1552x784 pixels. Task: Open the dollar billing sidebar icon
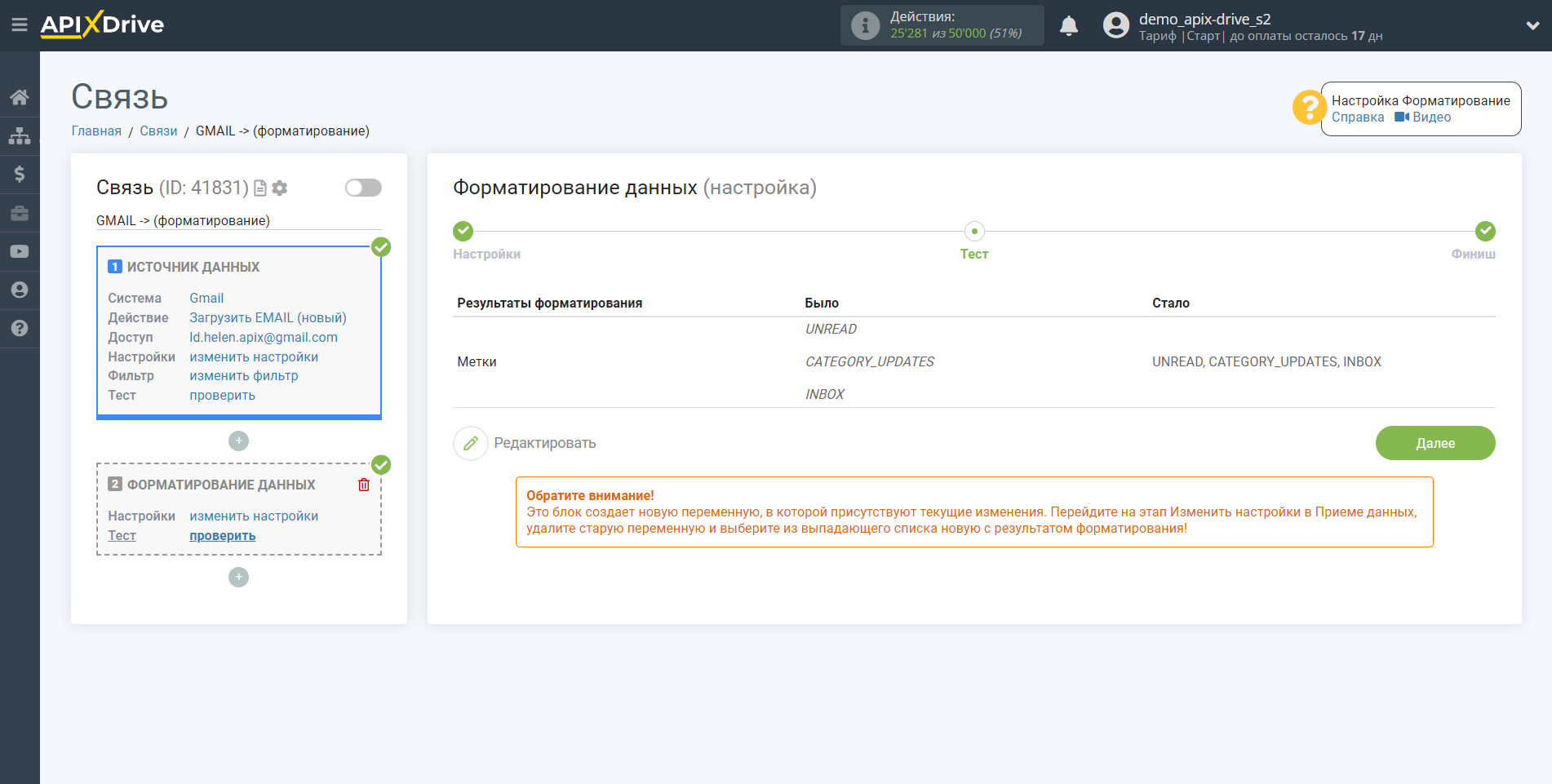(20, 174)
